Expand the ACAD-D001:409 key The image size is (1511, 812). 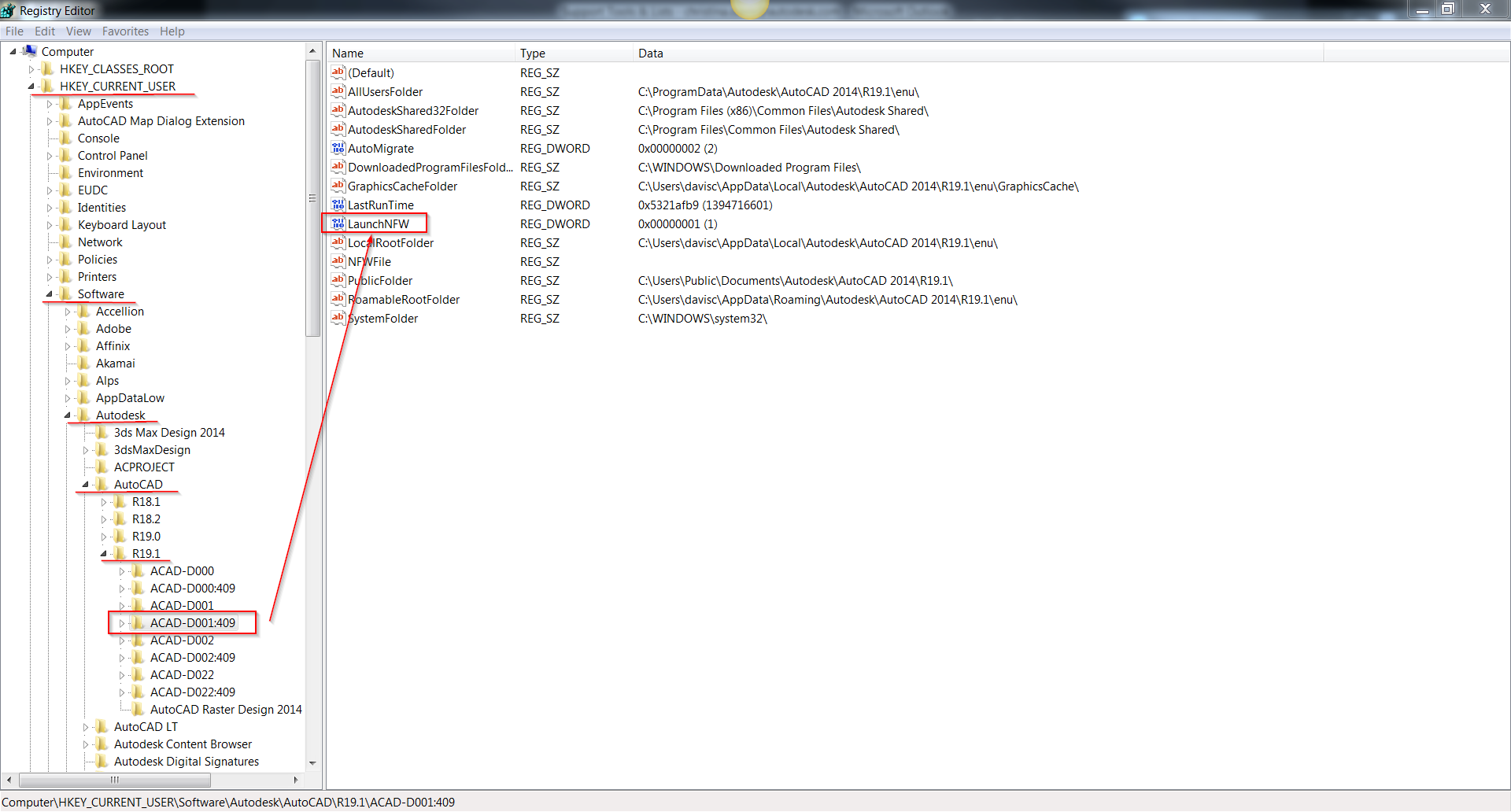(x=122, y=623)
